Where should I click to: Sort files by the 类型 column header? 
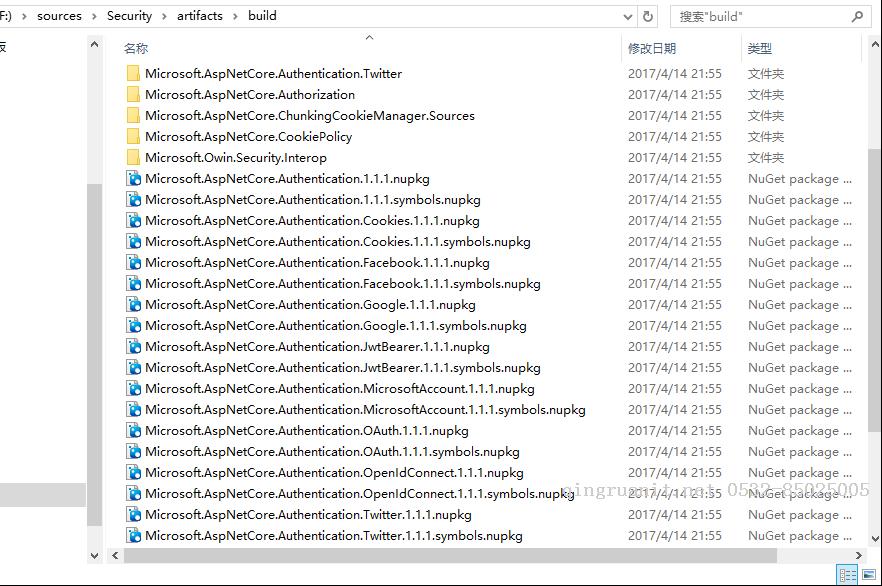760,49
